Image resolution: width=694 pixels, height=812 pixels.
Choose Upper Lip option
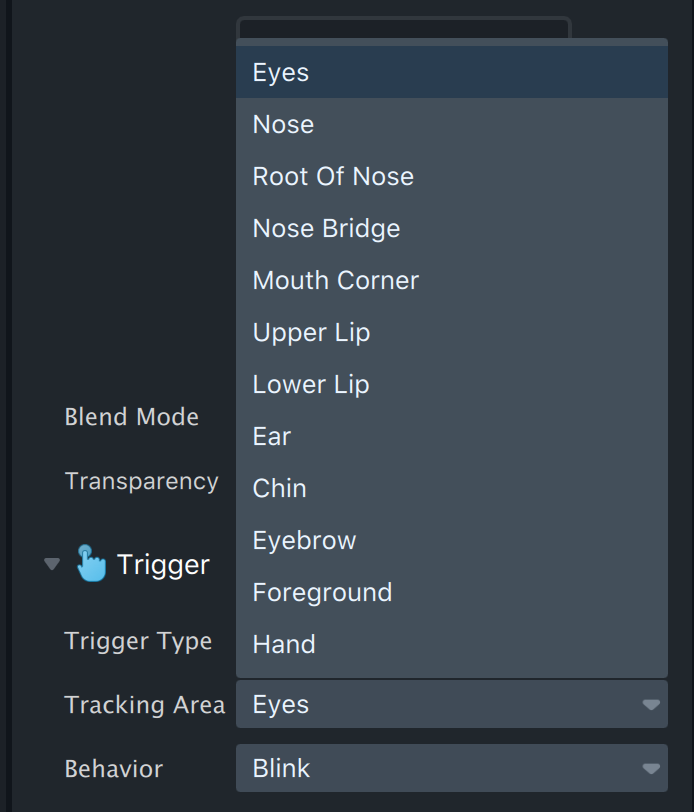(452, 332)
